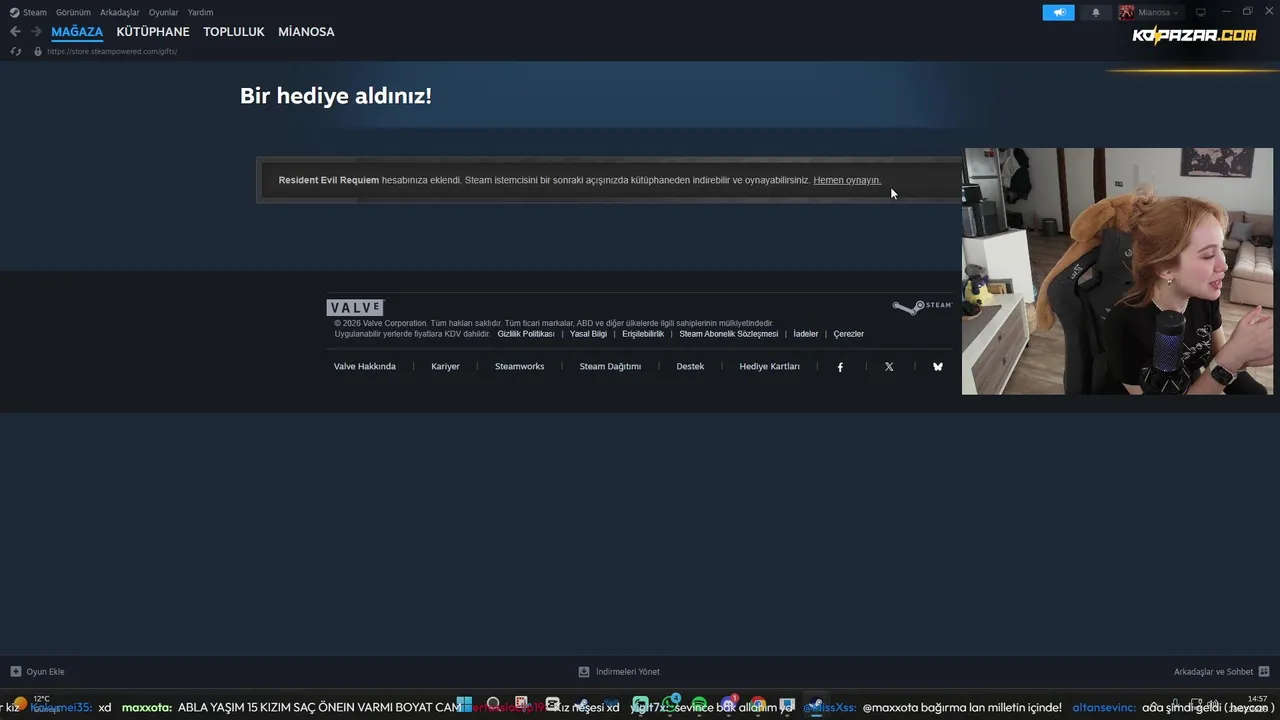Open the Oyunlar menu
Viewport: 1280px width, 720px height.
coord(164,13)
